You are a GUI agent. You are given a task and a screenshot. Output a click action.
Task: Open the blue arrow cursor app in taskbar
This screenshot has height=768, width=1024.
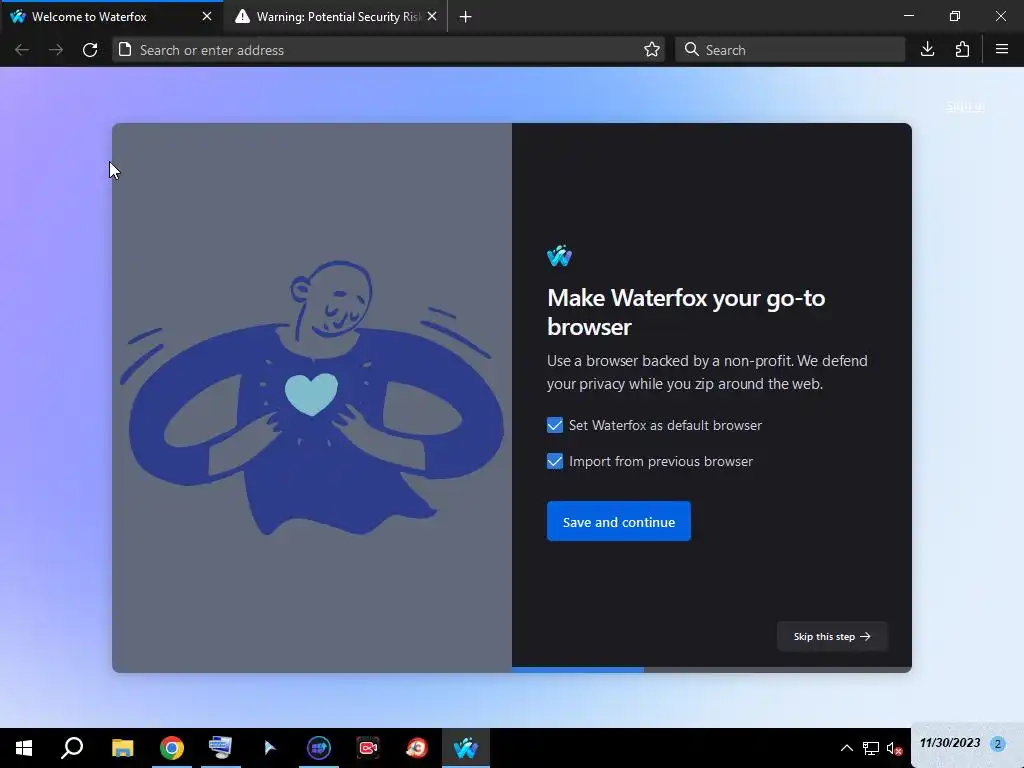270,748
